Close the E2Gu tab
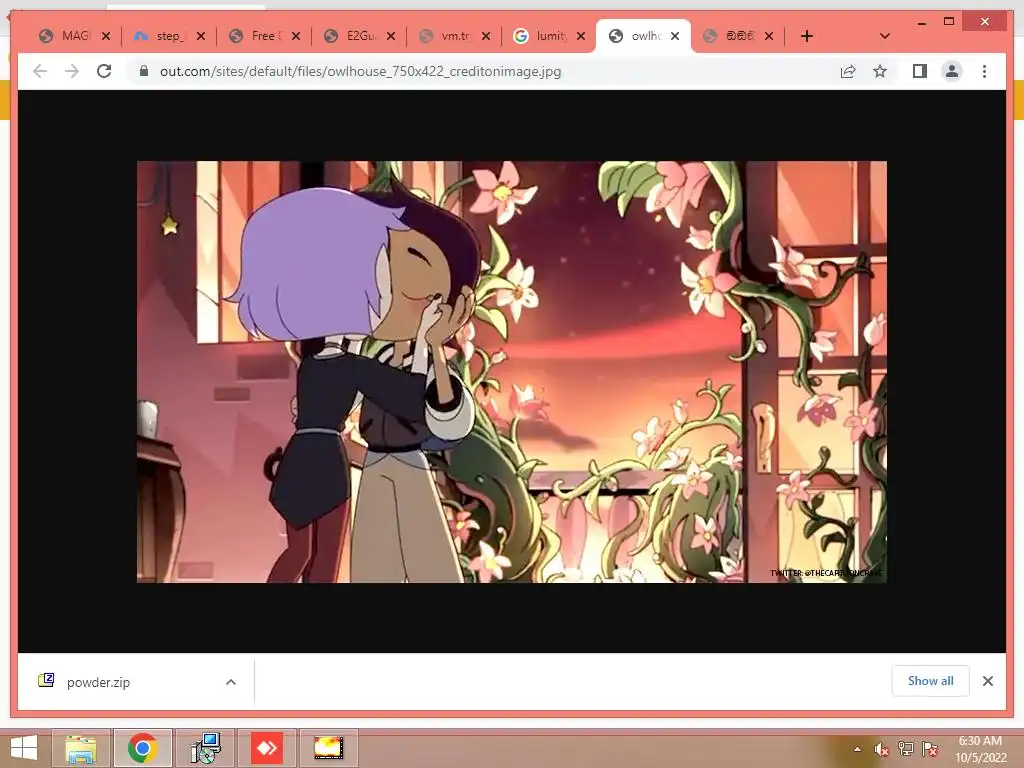The image size is (1024, 768). 391,36
